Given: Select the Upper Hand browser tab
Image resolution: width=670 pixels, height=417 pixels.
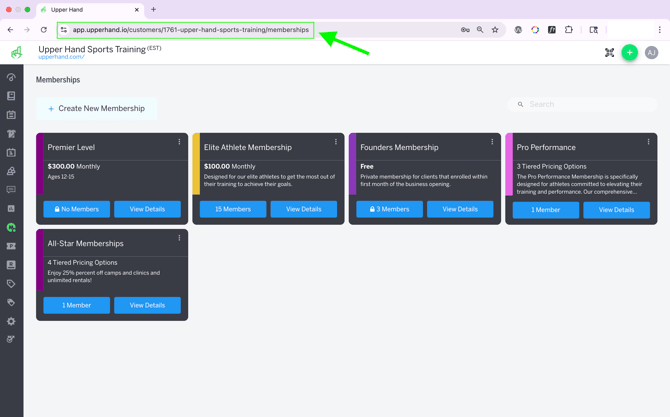Looking at the screenshot, I should [90, 10].
